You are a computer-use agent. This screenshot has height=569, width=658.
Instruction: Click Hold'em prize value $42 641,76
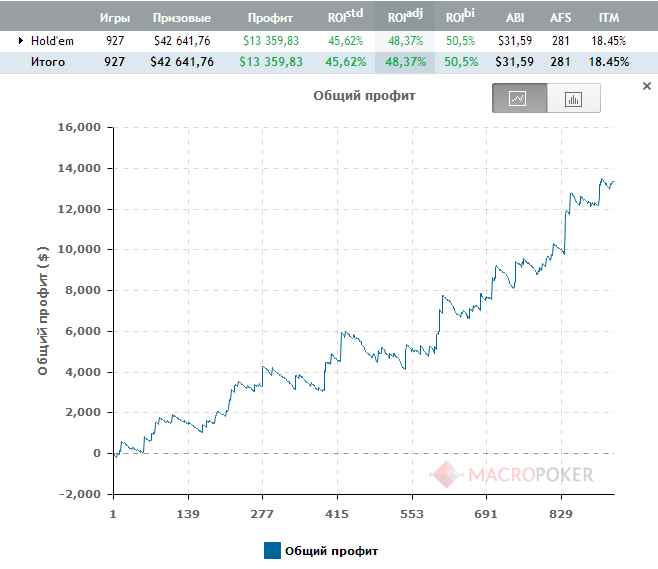click(182, 41)
